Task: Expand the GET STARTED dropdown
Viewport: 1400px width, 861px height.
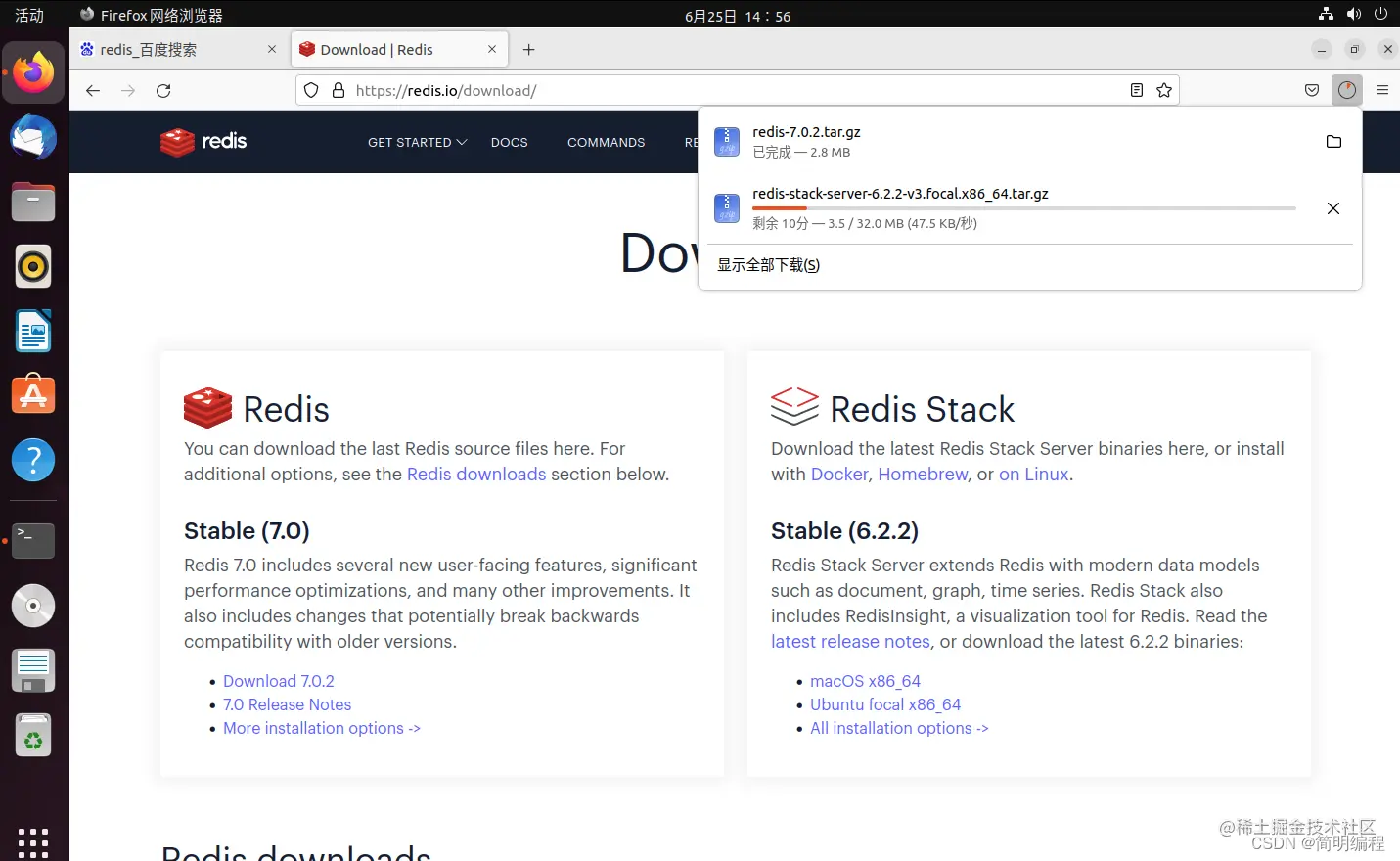Action: pos(417,142)
